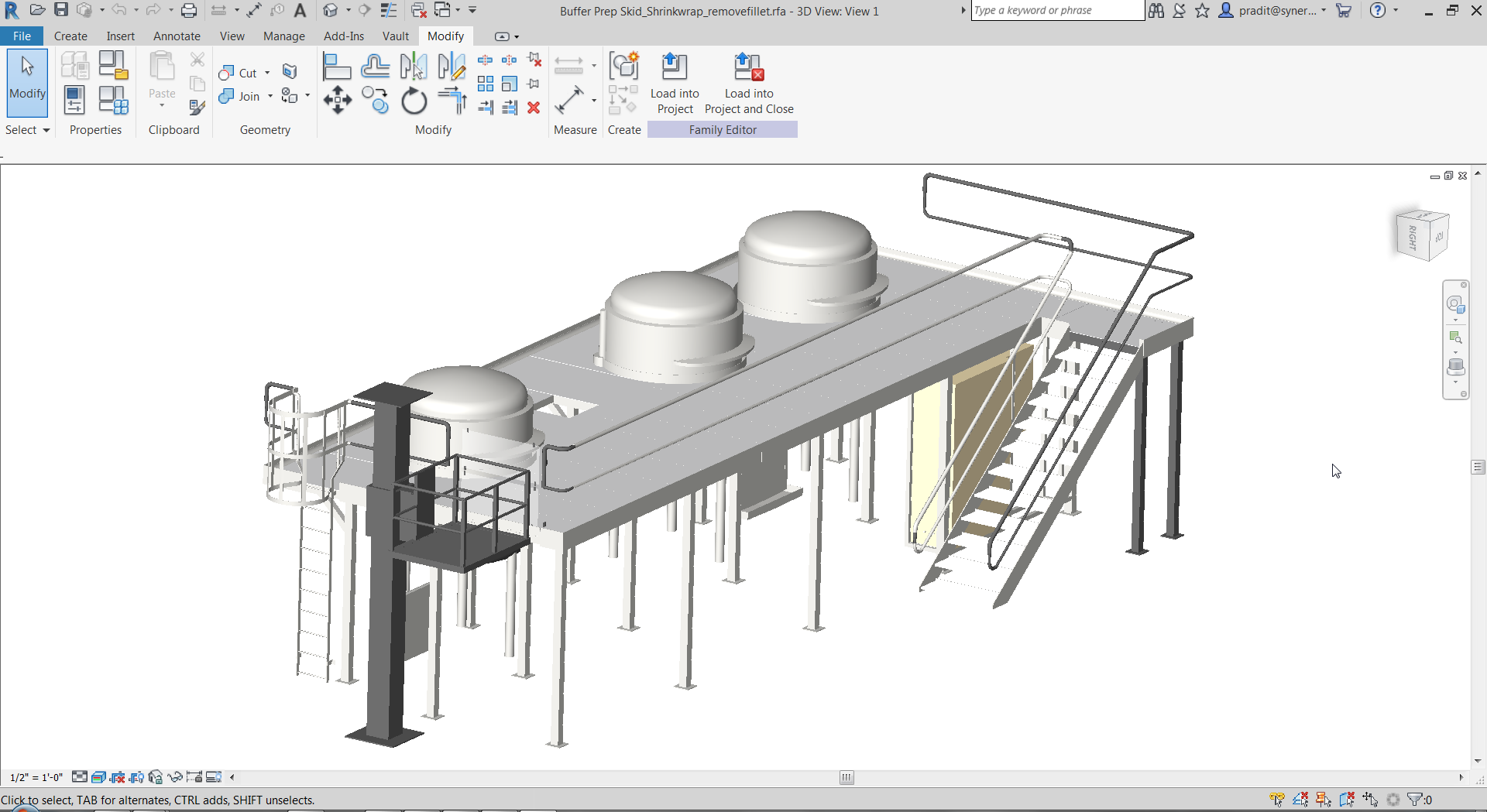Select the Offset tool
1487x812 pixels.
376,67
